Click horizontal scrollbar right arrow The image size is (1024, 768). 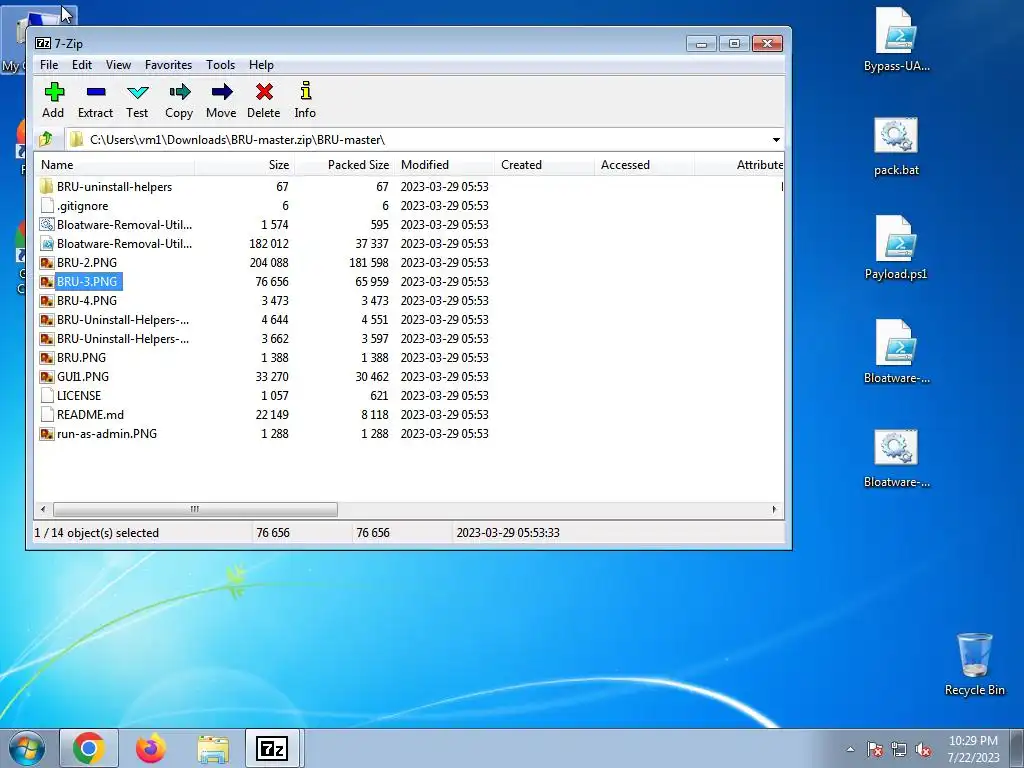point(775,509)
